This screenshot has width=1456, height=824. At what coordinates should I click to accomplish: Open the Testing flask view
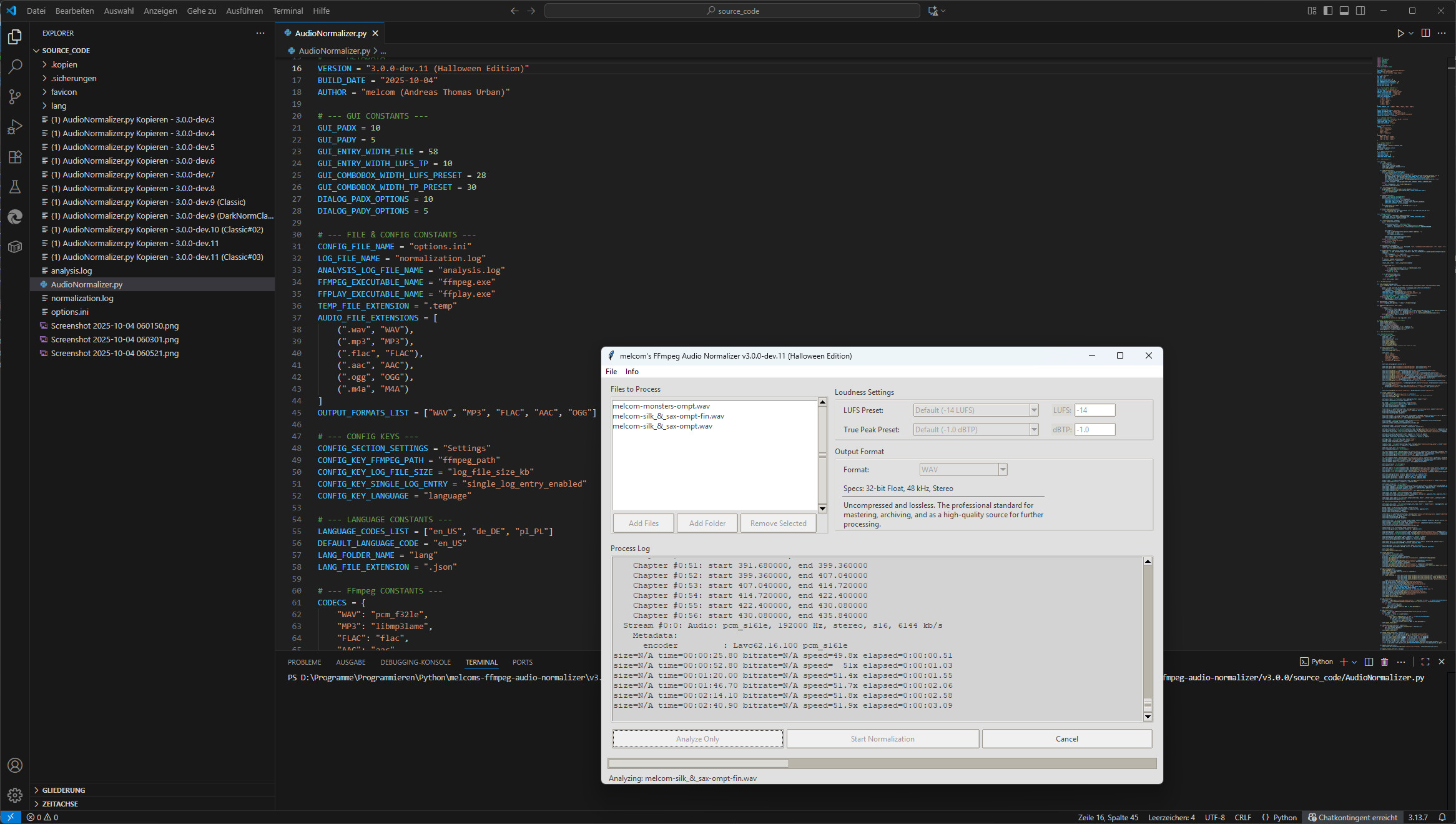coord(15,187)
